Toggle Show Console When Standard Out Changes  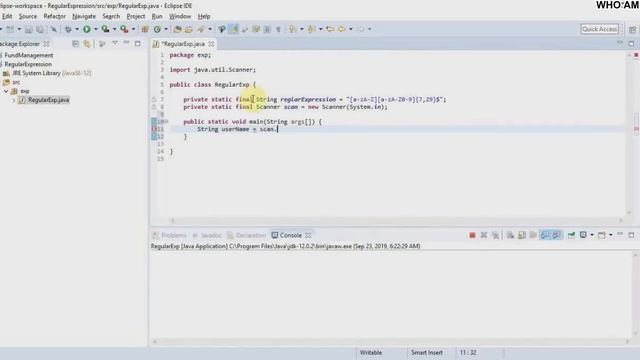(x=545, y=235)
